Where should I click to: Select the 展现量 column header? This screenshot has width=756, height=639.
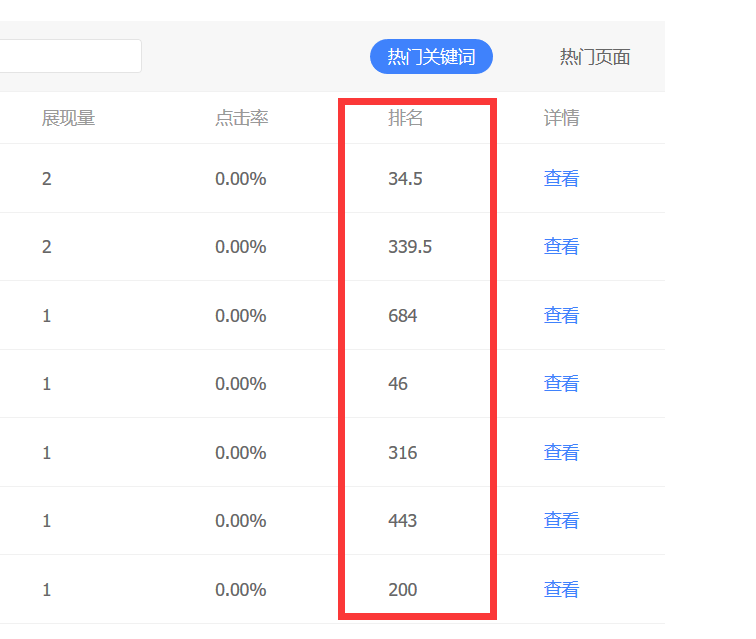(x=68, y=118)
